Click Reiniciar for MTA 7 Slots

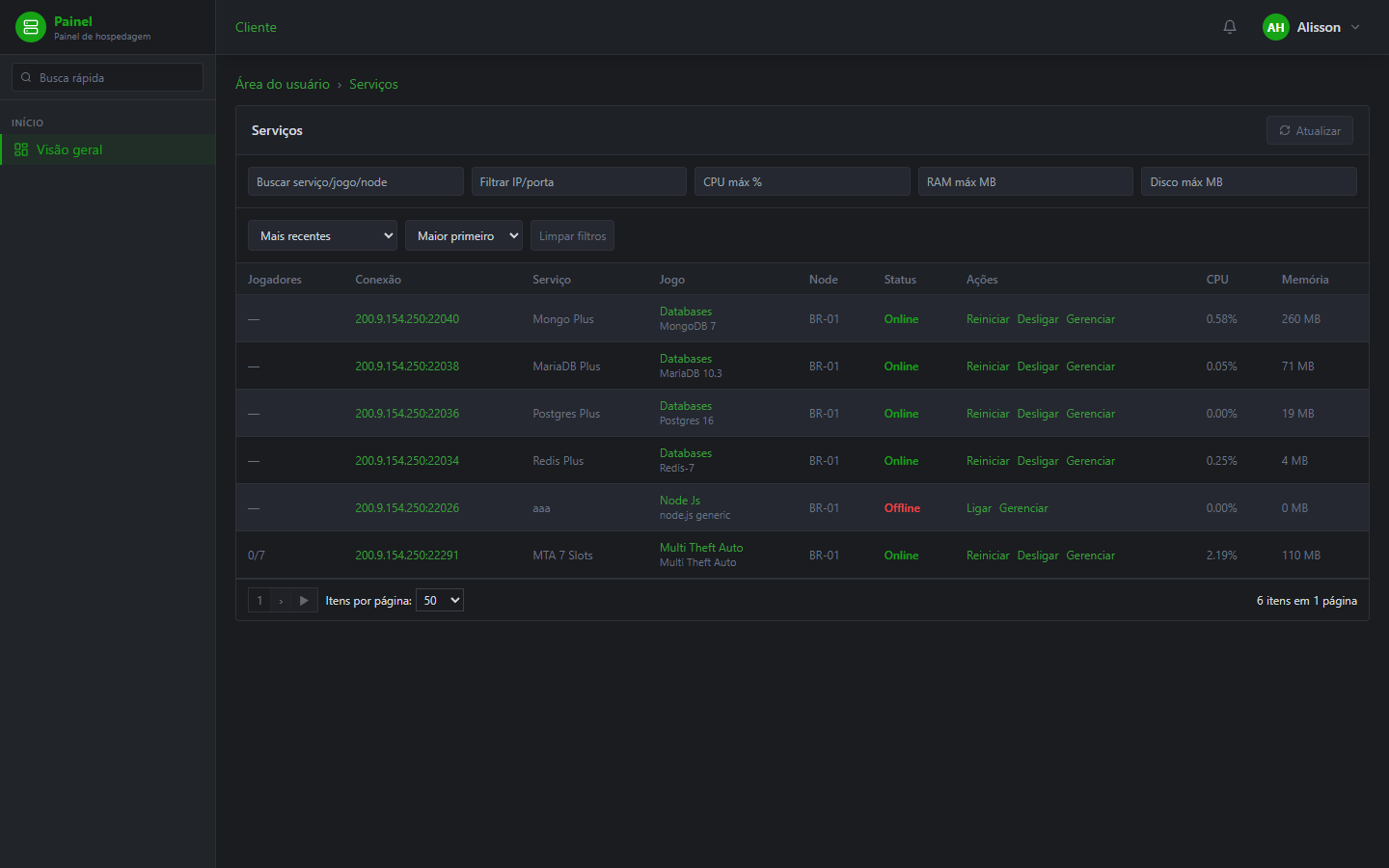(988, 555)
